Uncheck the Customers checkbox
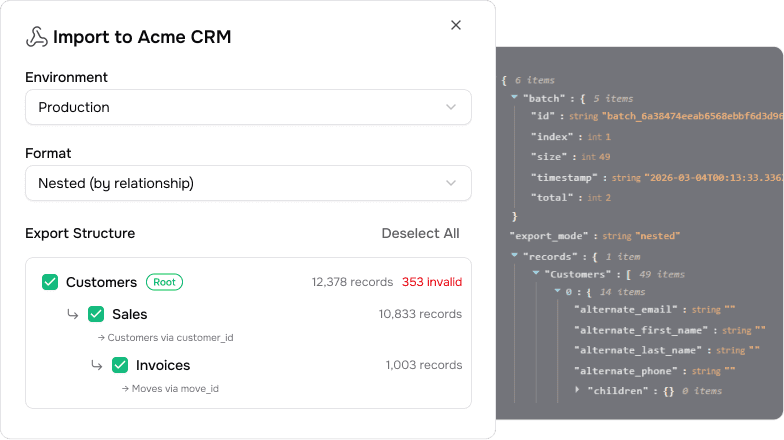This screenshot has height=440, width=784. pyautogui.click(x=50, y=282)
